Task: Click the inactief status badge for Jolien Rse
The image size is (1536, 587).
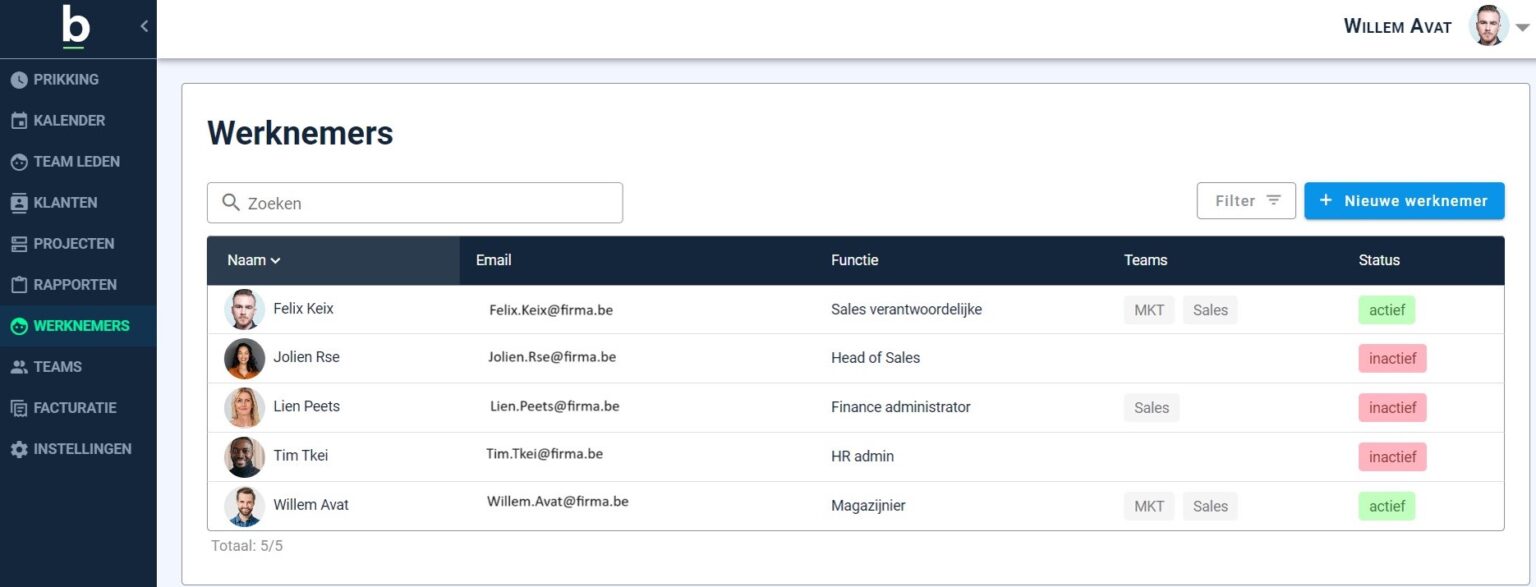Action: point(1392,358)
